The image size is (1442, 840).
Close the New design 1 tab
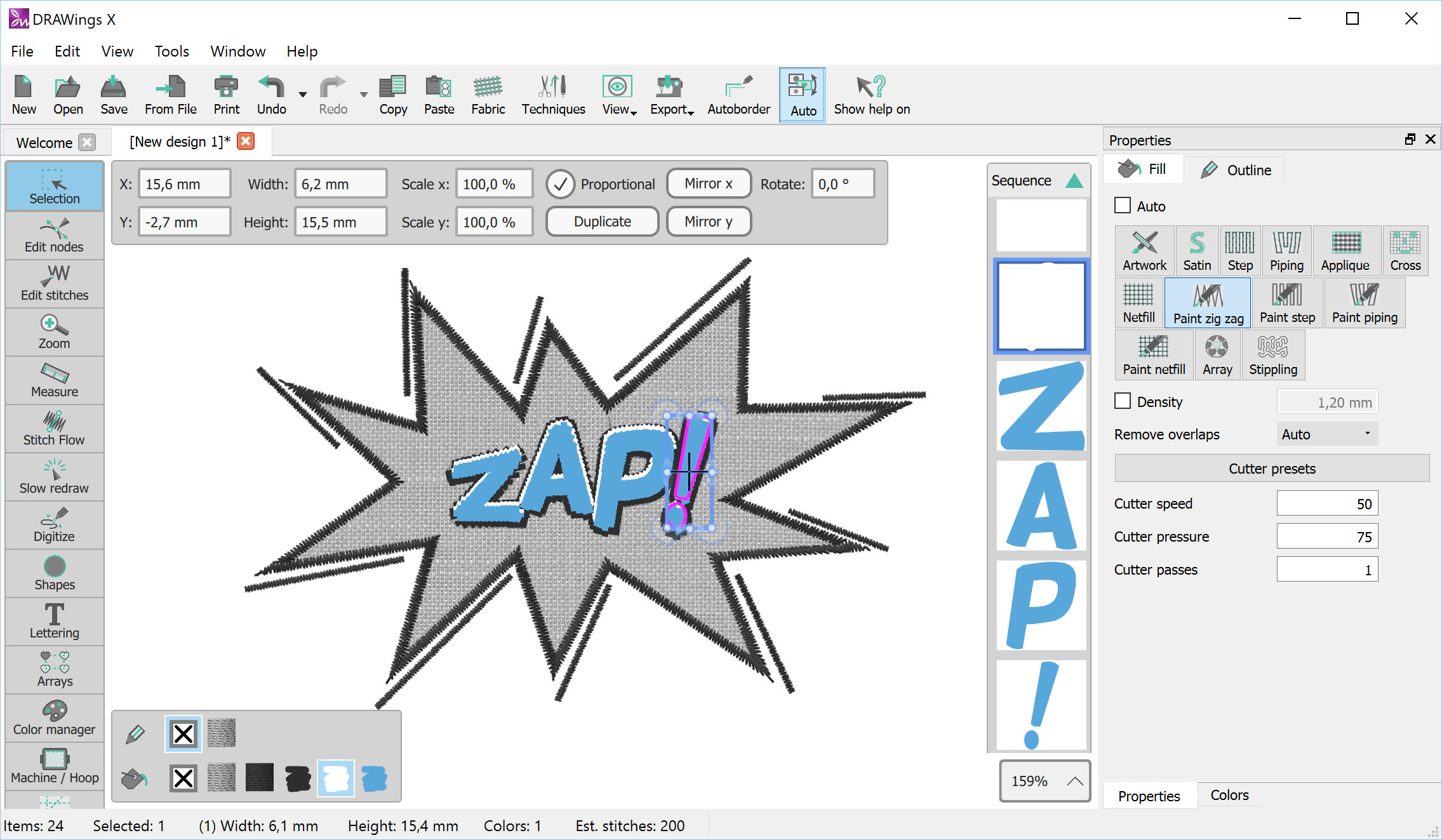(x=246, y=141)
